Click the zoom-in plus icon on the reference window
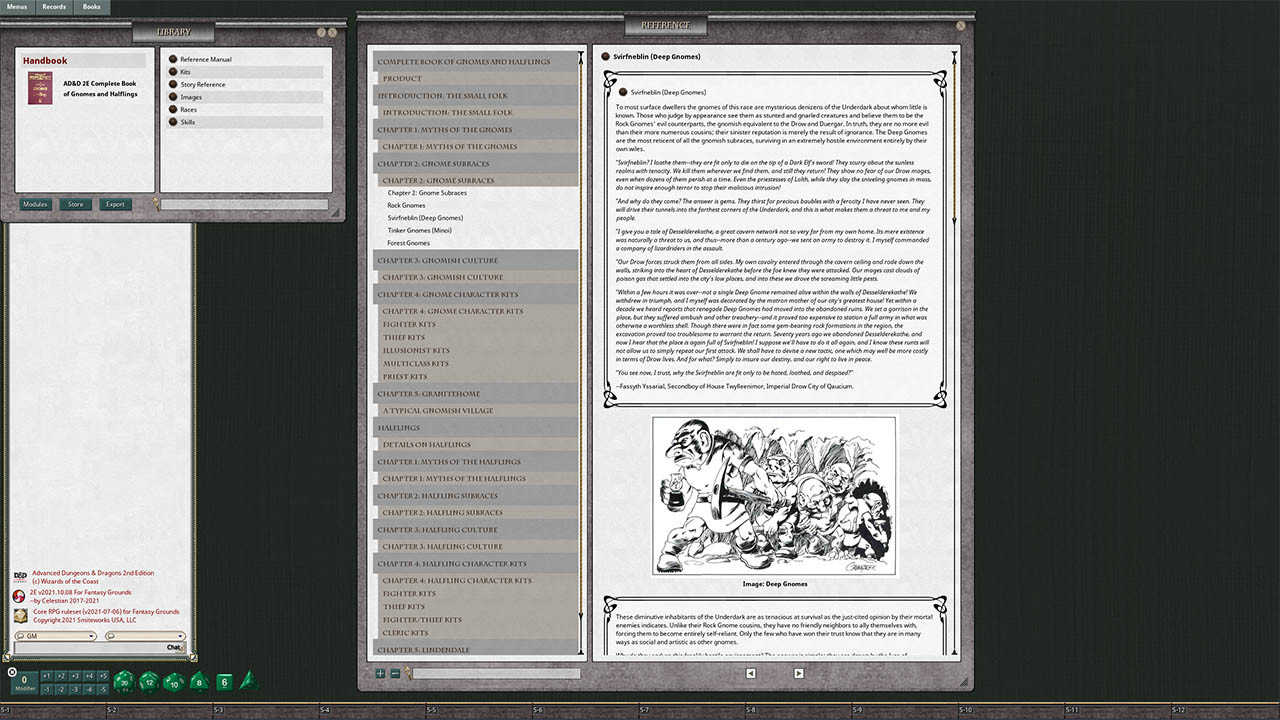The image size is (1280, 720). [x=379, y=673]
